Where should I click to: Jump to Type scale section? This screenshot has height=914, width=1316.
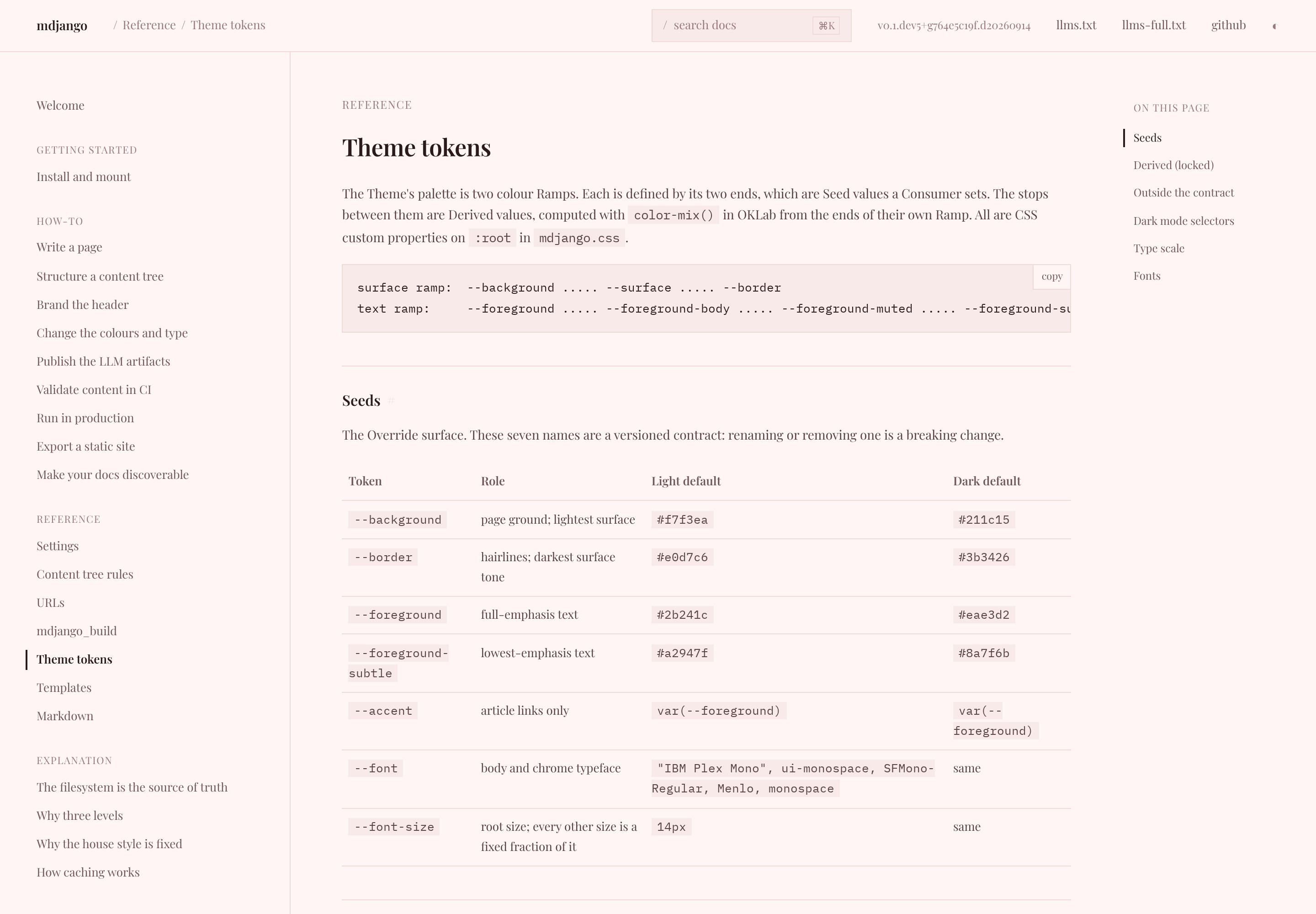[1158, 249]
